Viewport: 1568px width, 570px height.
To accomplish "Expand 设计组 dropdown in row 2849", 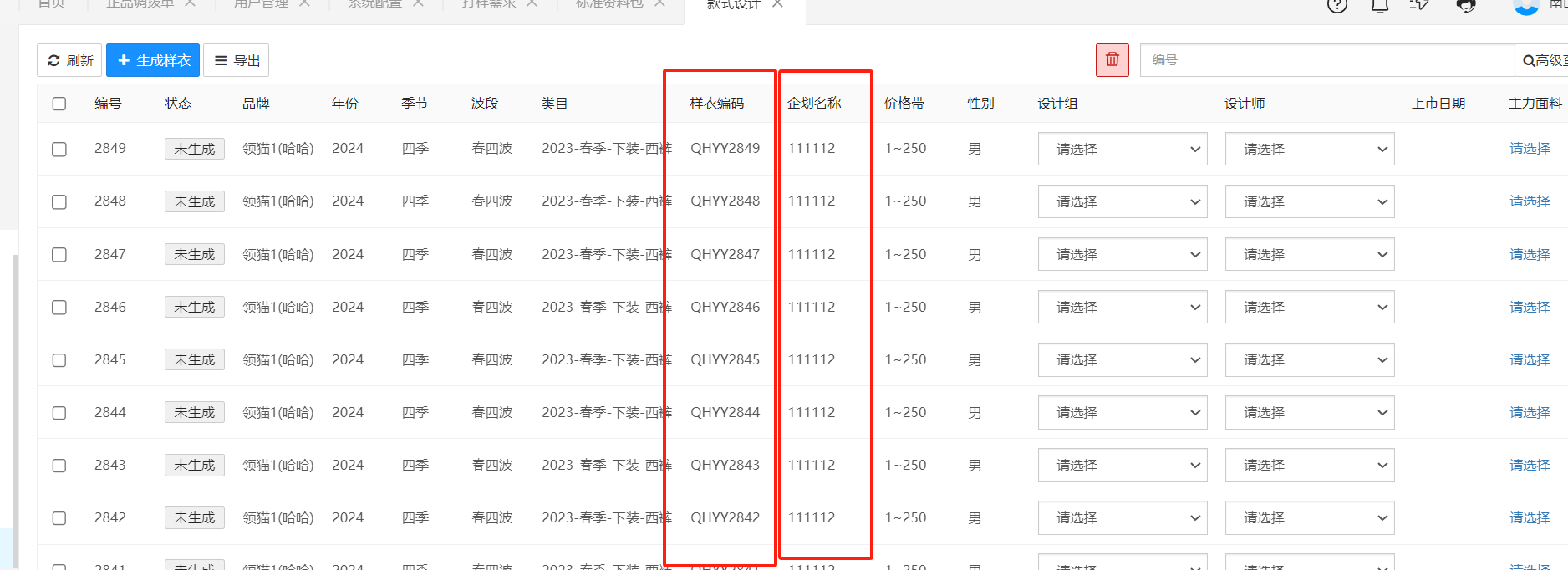I will coord(1122,150).
